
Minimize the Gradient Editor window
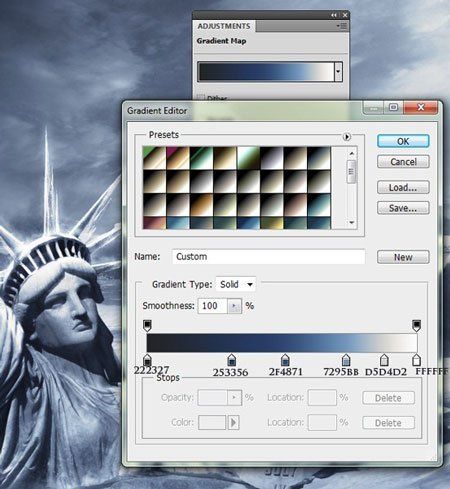point(374,108)
